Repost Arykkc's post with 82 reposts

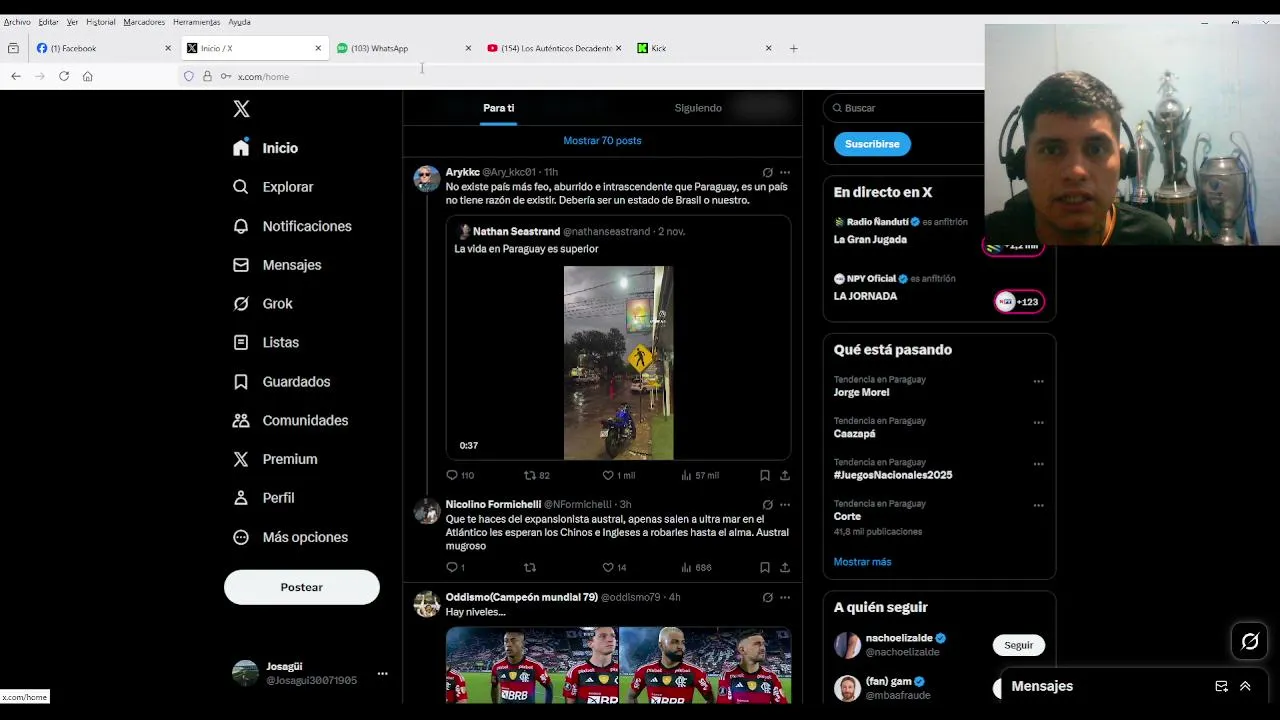tap(537, 475)
